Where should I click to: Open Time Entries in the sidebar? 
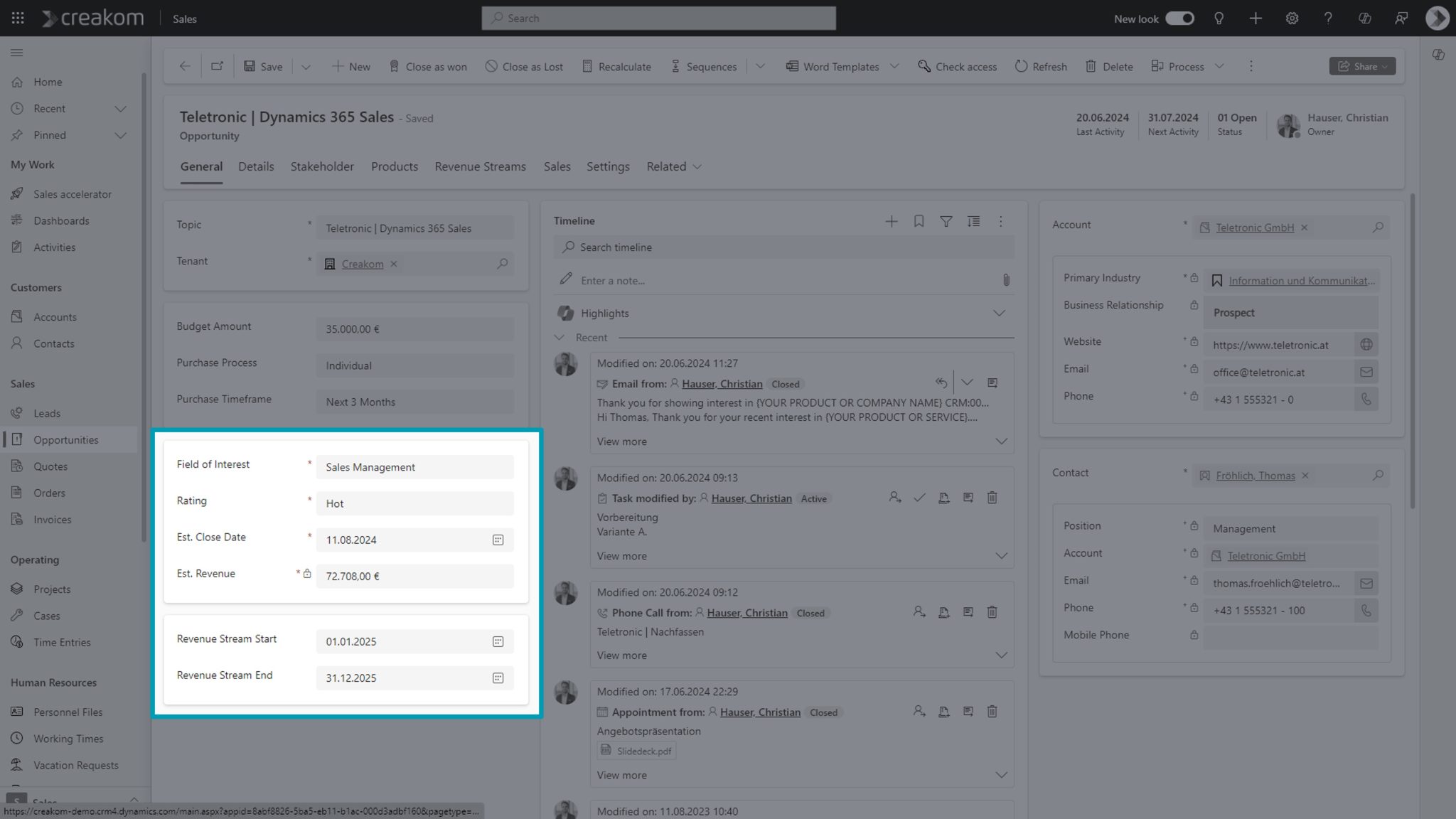(62, 642)
